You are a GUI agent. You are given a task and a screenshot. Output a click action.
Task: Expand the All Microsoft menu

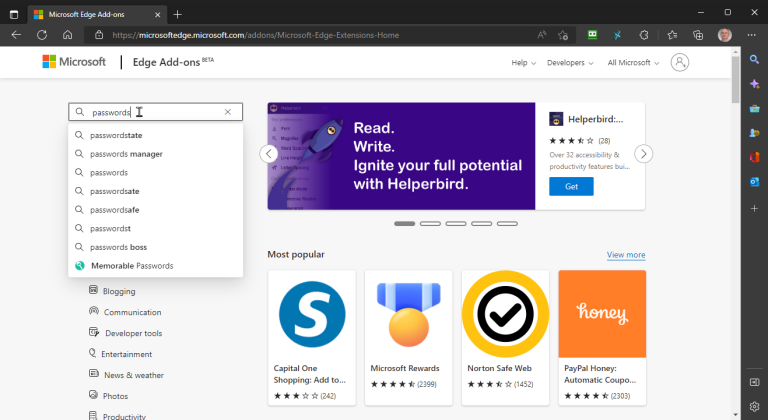point(633,63)
